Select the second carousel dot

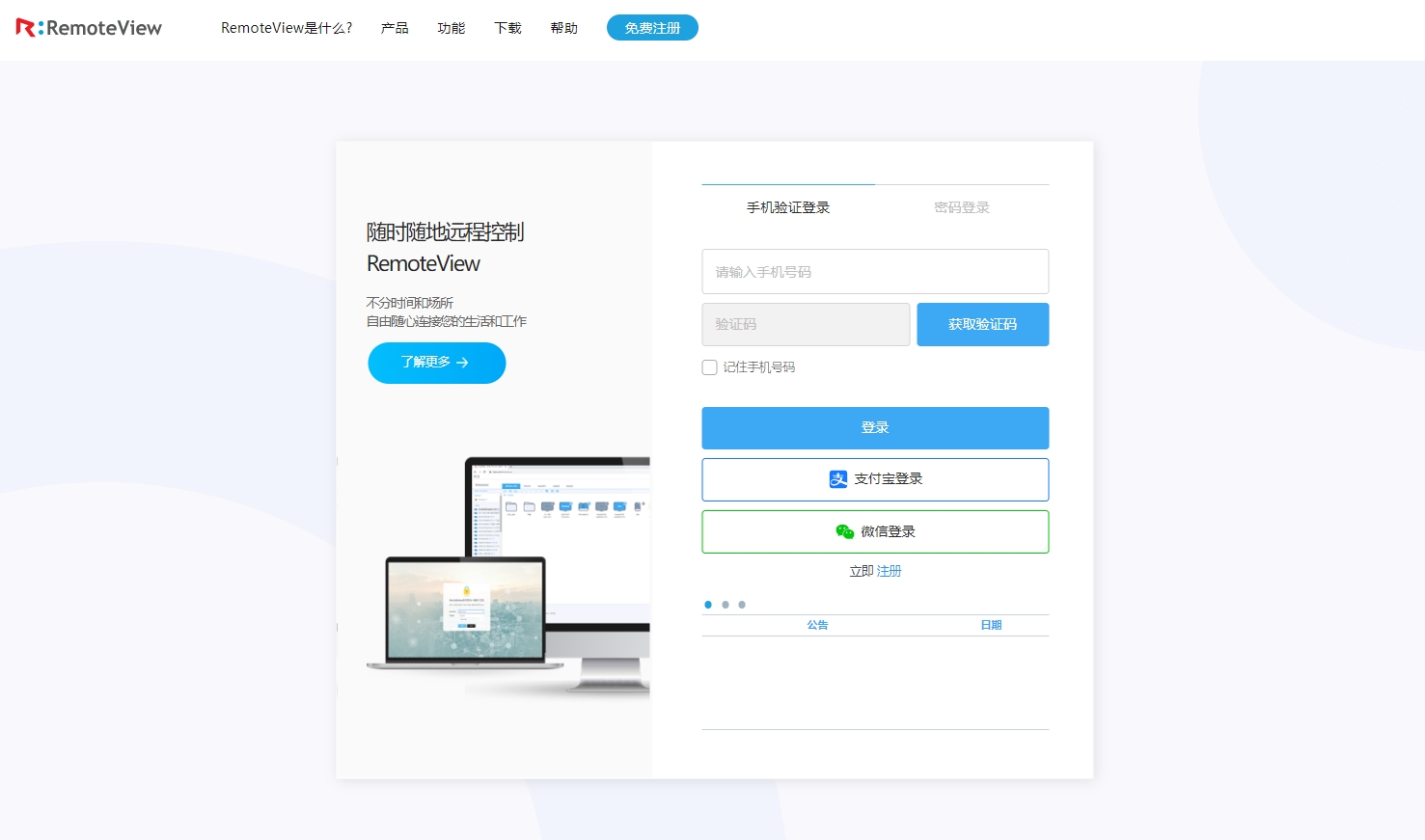[726, 605]
